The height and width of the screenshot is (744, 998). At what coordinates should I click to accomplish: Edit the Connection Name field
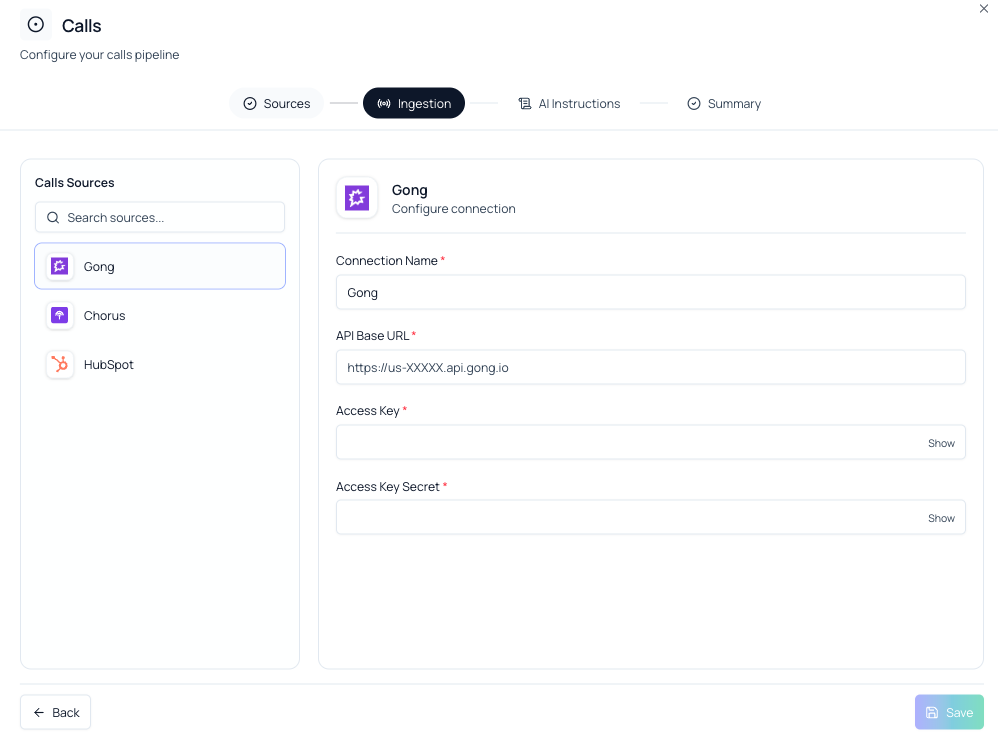(x=650, y=292)
